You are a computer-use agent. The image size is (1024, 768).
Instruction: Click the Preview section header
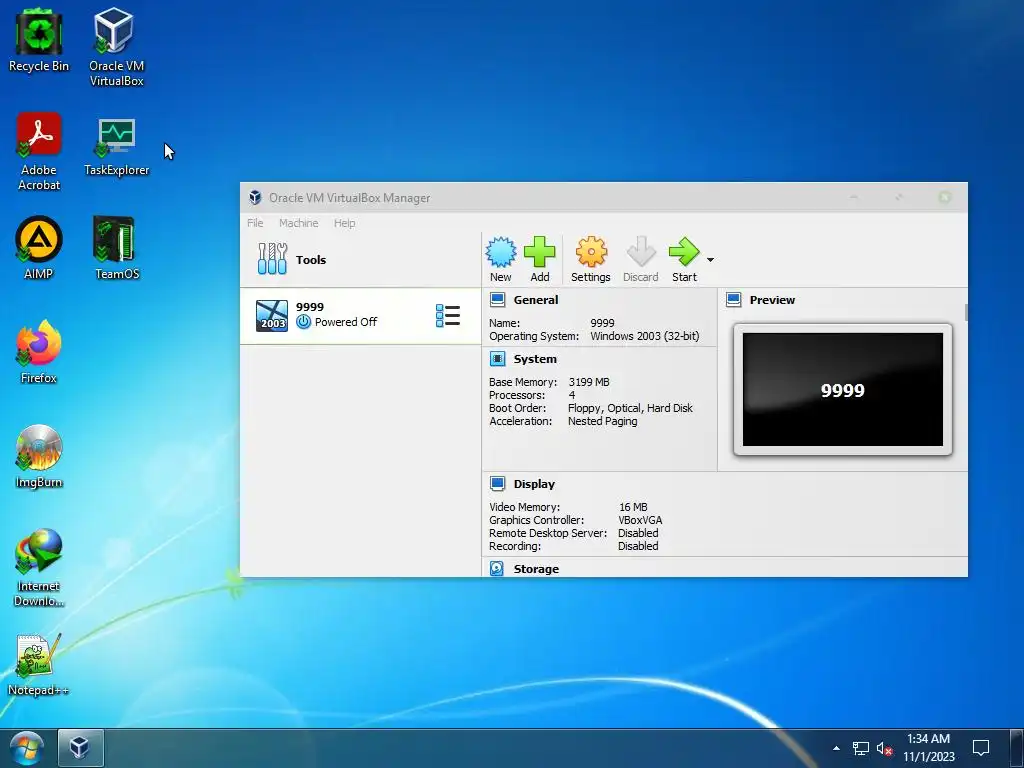coord(772,300)
